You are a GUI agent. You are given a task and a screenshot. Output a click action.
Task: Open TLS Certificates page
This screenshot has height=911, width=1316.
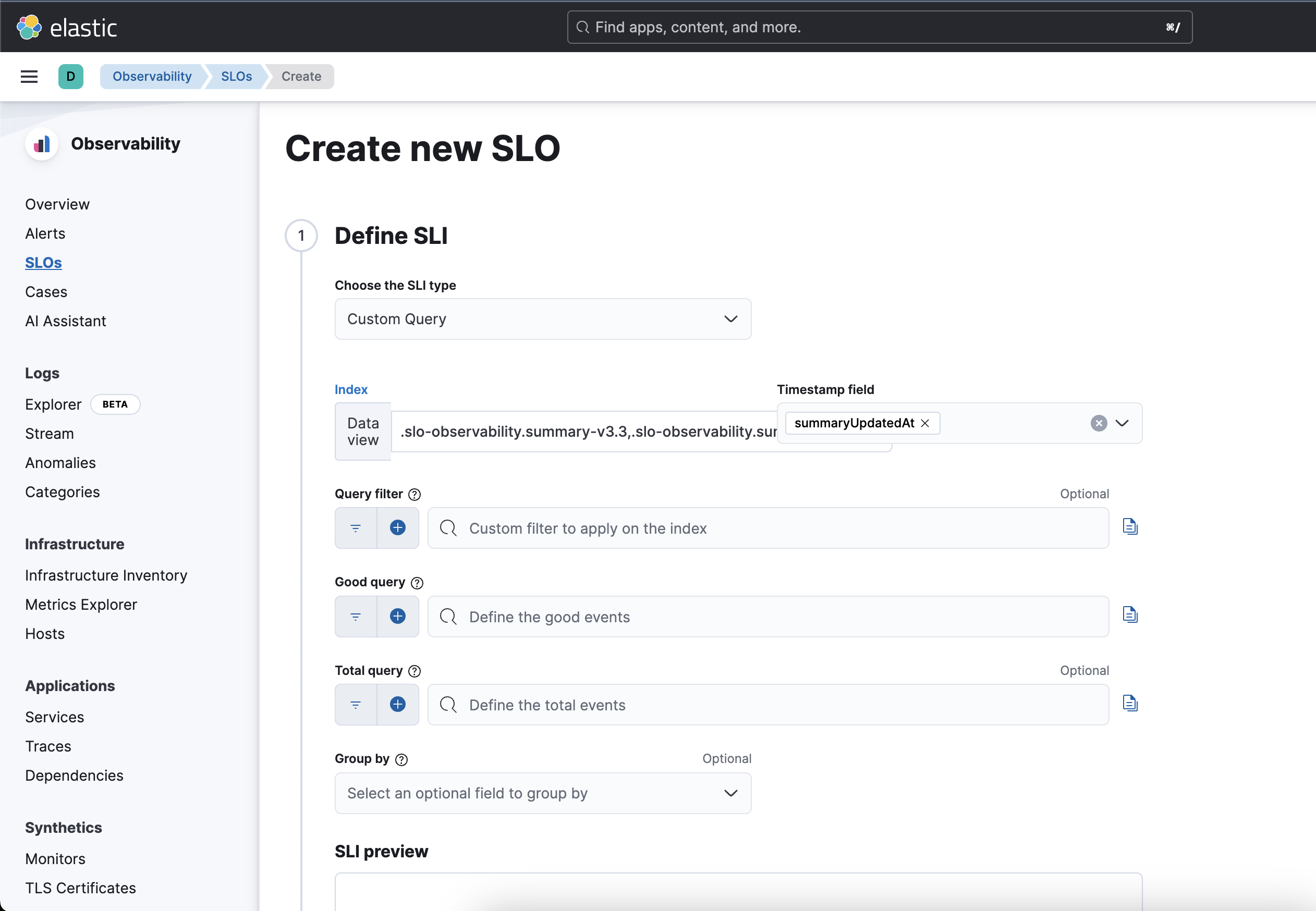point(80,887)
